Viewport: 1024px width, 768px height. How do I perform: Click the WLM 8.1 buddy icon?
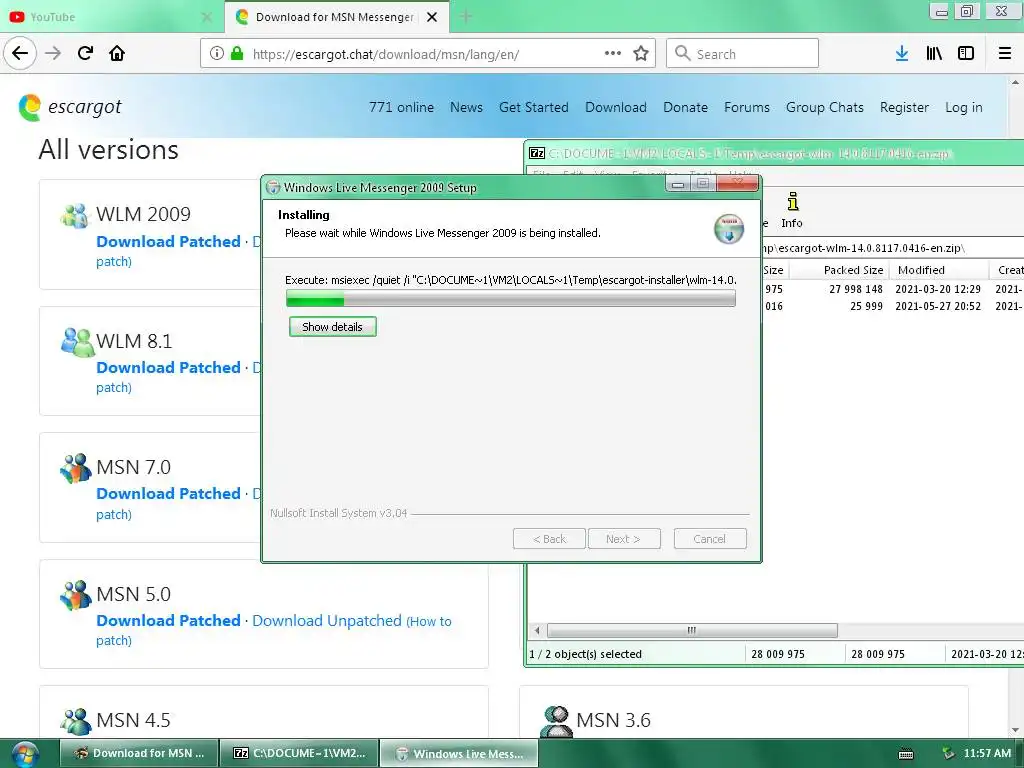(77, 342)
